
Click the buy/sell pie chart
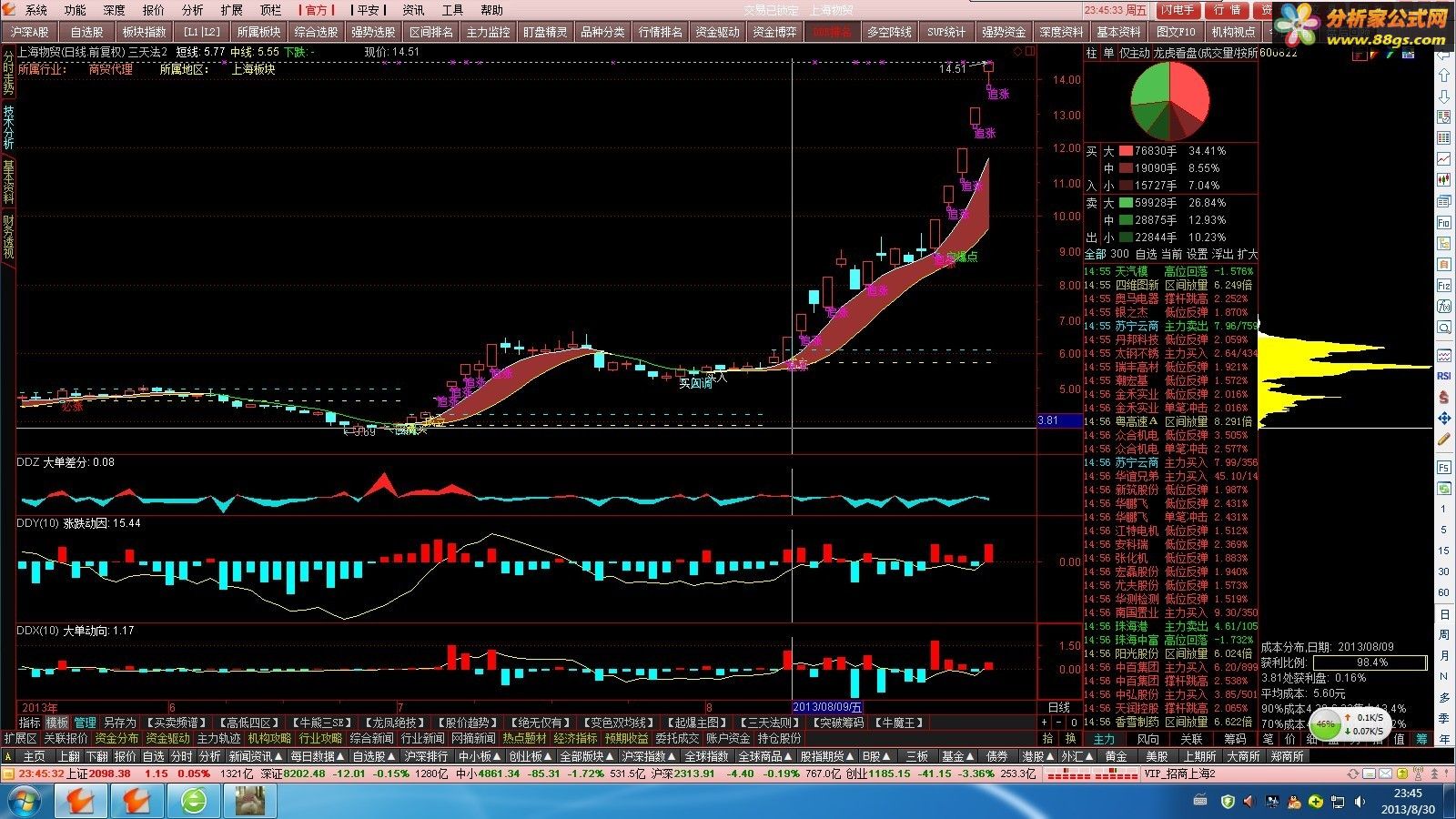pyautogui.click(x=1170, y=99)
